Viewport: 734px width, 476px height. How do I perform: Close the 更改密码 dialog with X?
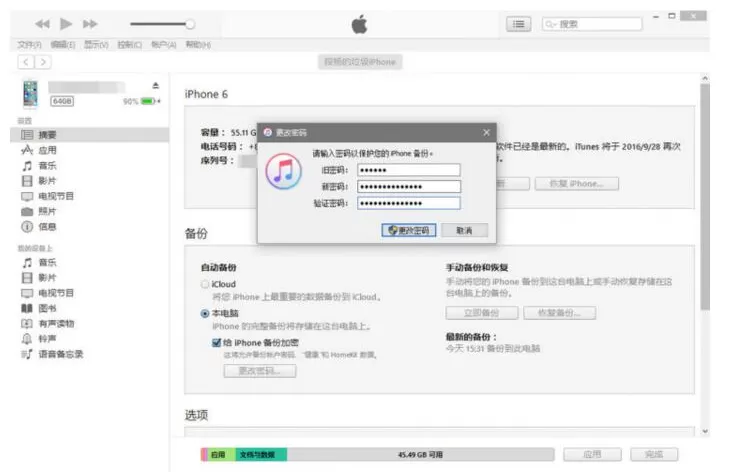(x=486, y=133)
